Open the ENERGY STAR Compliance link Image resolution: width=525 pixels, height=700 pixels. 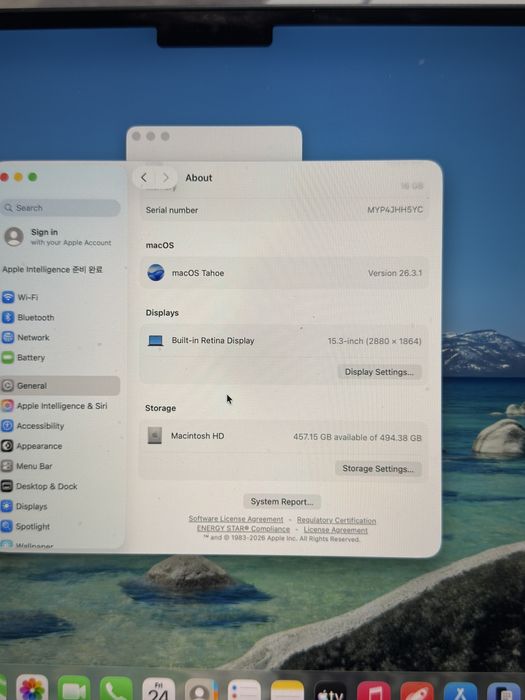click(x=243, y=529)
